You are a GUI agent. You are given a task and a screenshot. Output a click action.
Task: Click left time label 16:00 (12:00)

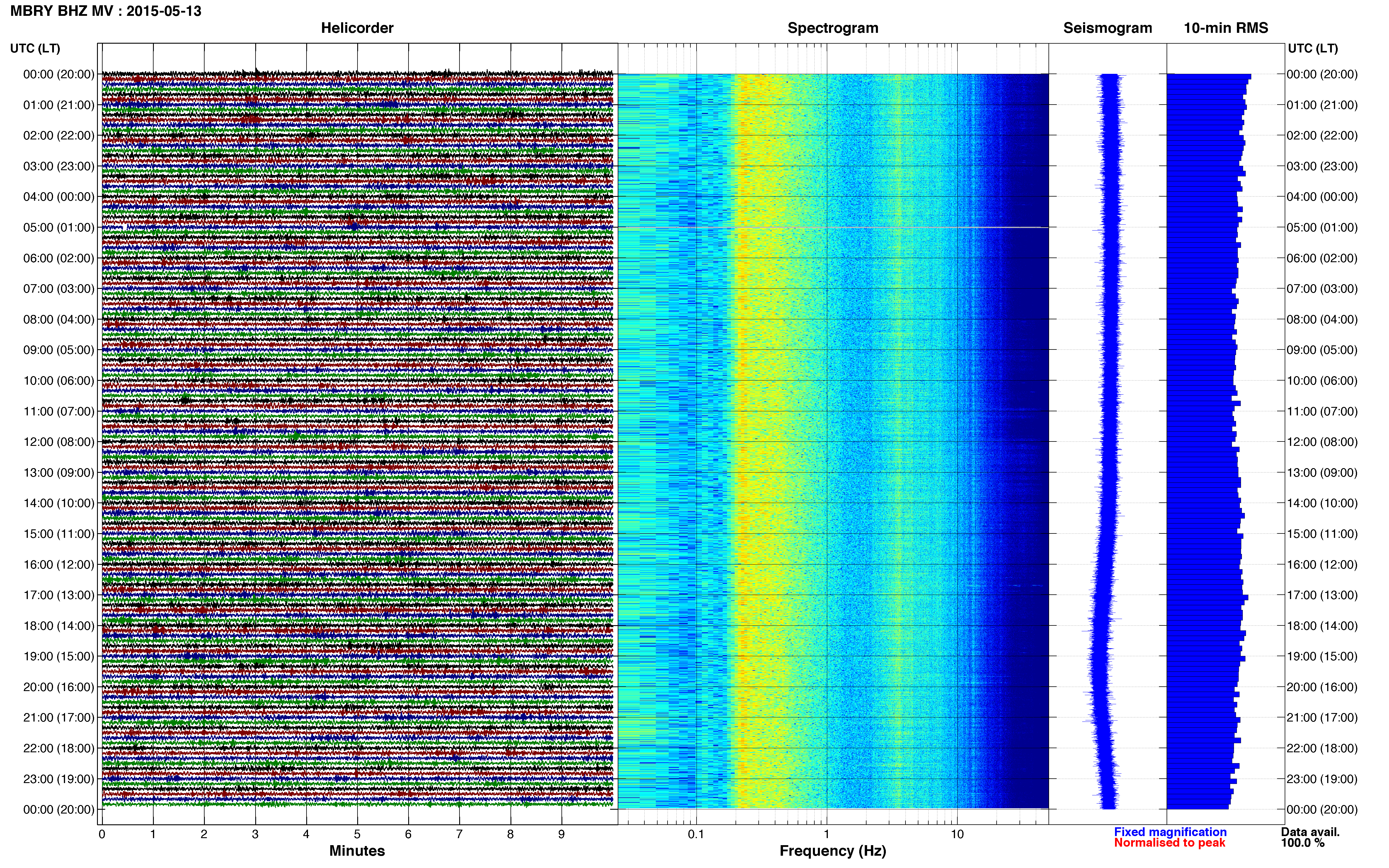click(x=59, y=564)
